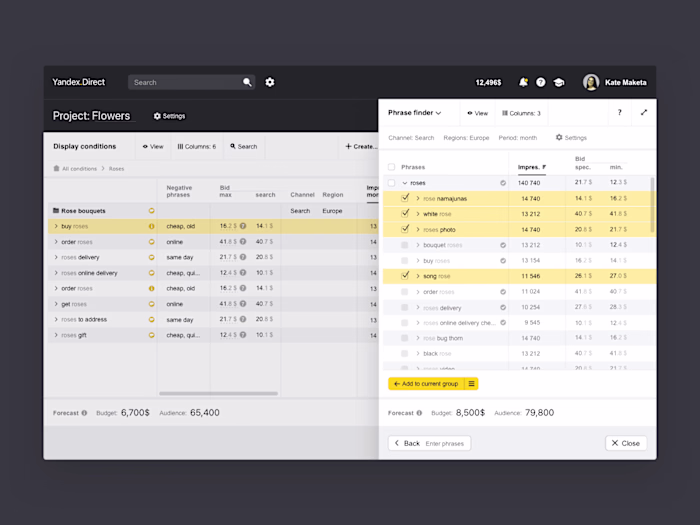Image resolution: width=700 pixels, height=525 pixels.
Task: Expand roses gift condition row
Action: (x=56, y=335)
